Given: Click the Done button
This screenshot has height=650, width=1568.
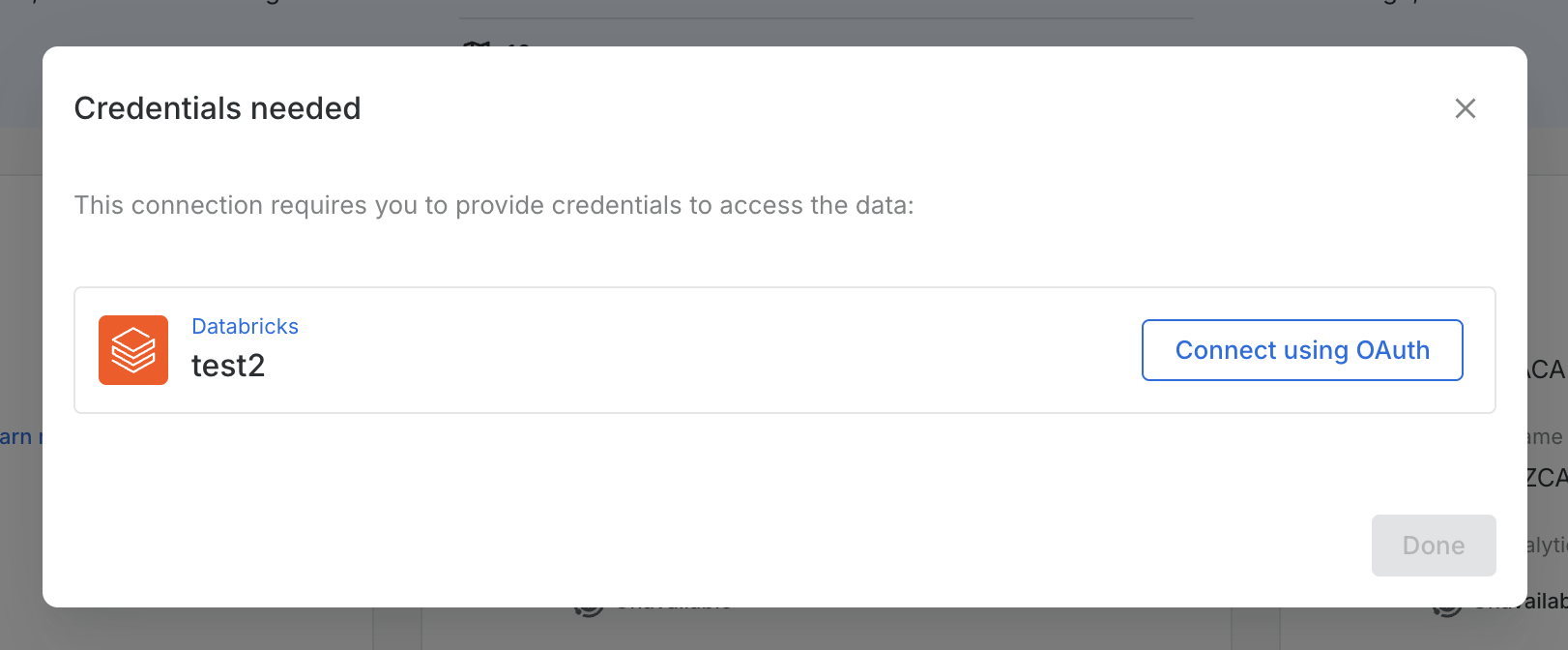Looking at the screenshot, I should click(1433, 546).
